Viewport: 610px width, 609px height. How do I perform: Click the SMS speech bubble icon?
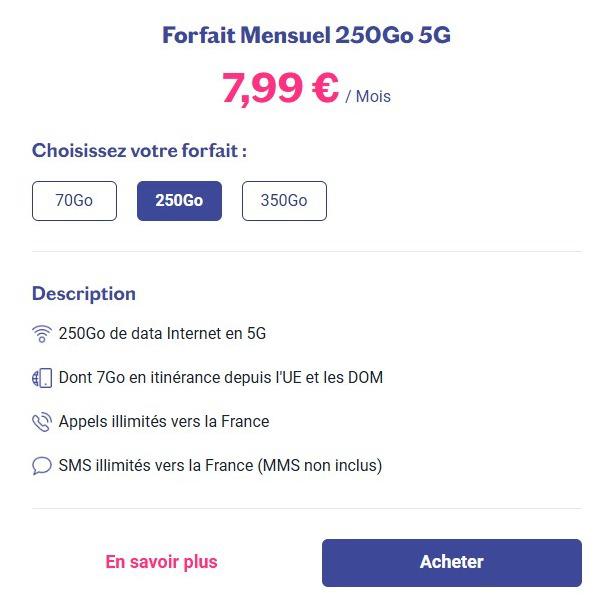[42, 466]
